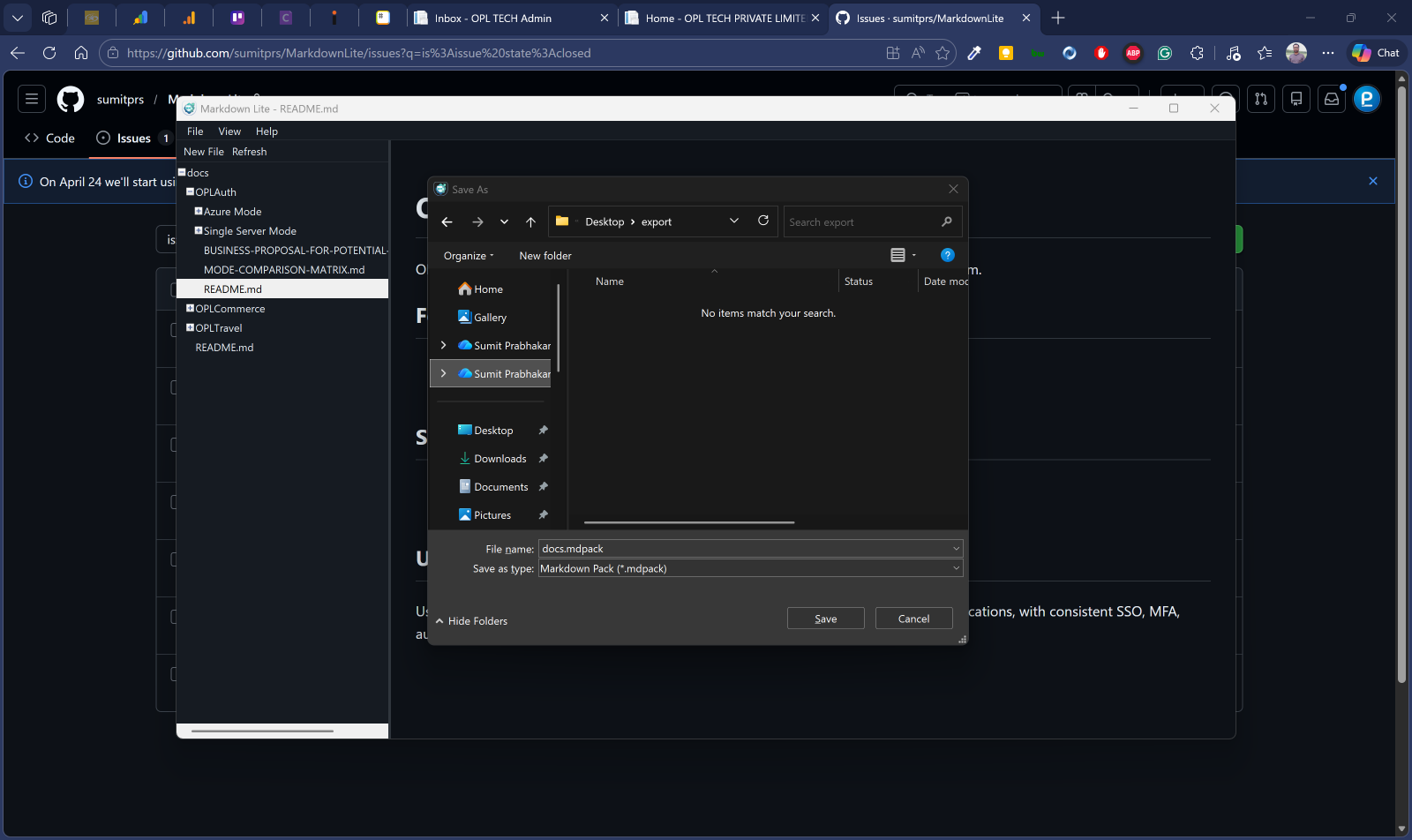This screenshot has width=1412, height=840.
Task: Change the file view layout
Action: tap(898, 255)
